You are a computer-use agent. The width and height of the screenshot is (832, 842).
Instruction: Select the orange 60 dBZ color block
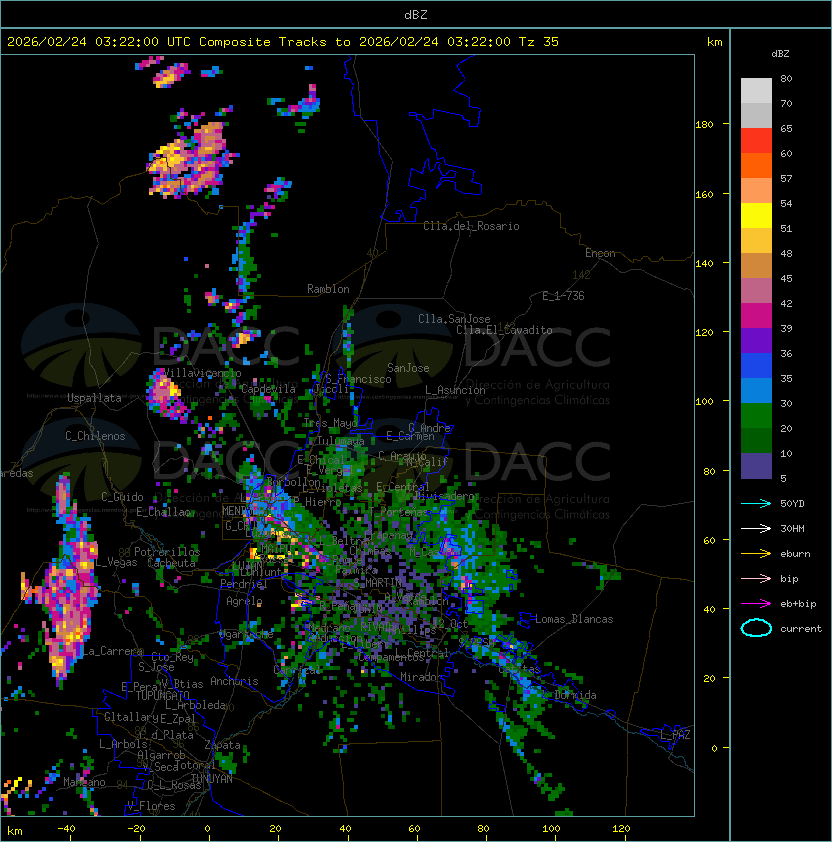[756, 166]
